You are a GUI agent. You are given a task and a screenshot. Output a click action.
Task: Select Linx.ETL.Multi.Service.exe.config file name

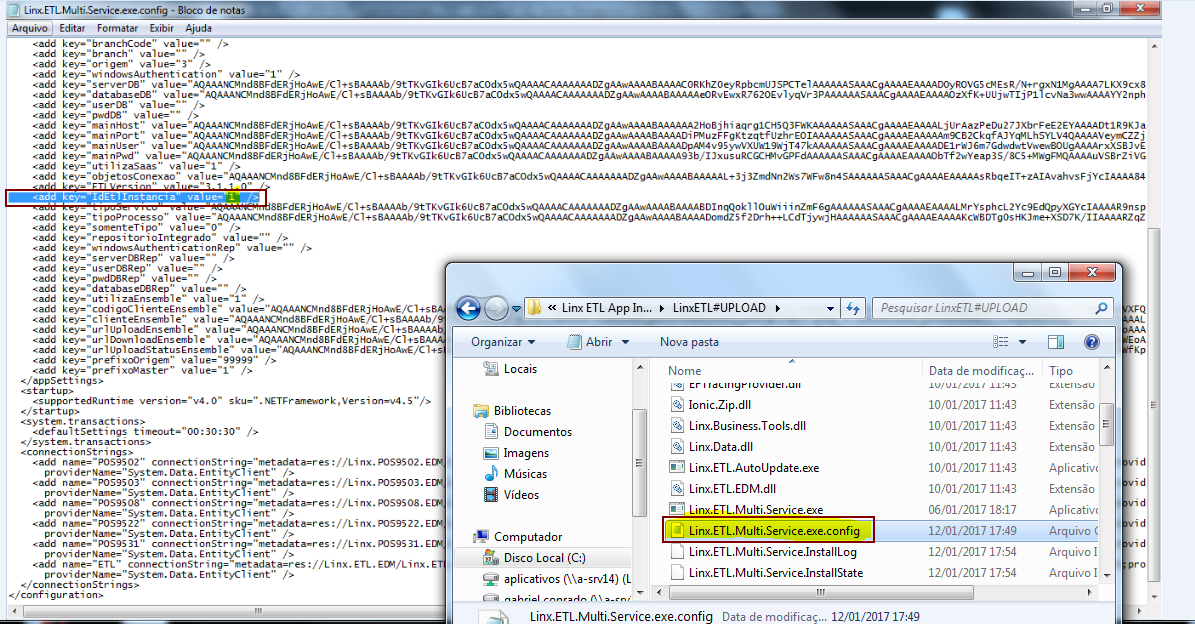tap(774, 530)
